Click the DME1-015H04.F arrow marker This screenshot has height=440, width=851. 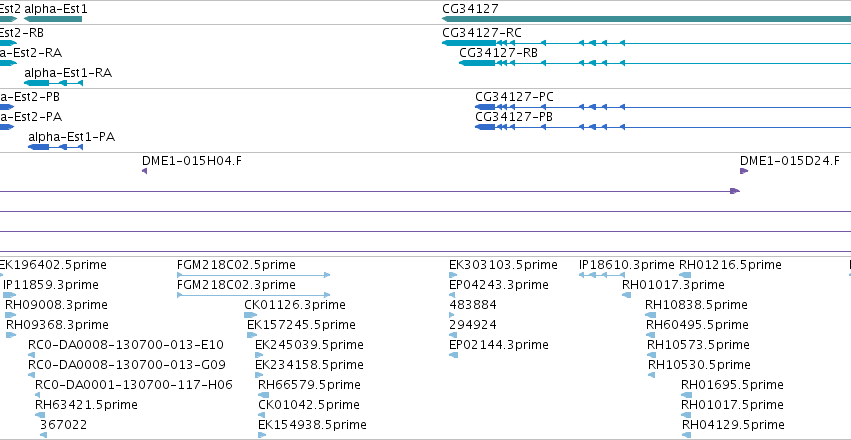point(144,171)
